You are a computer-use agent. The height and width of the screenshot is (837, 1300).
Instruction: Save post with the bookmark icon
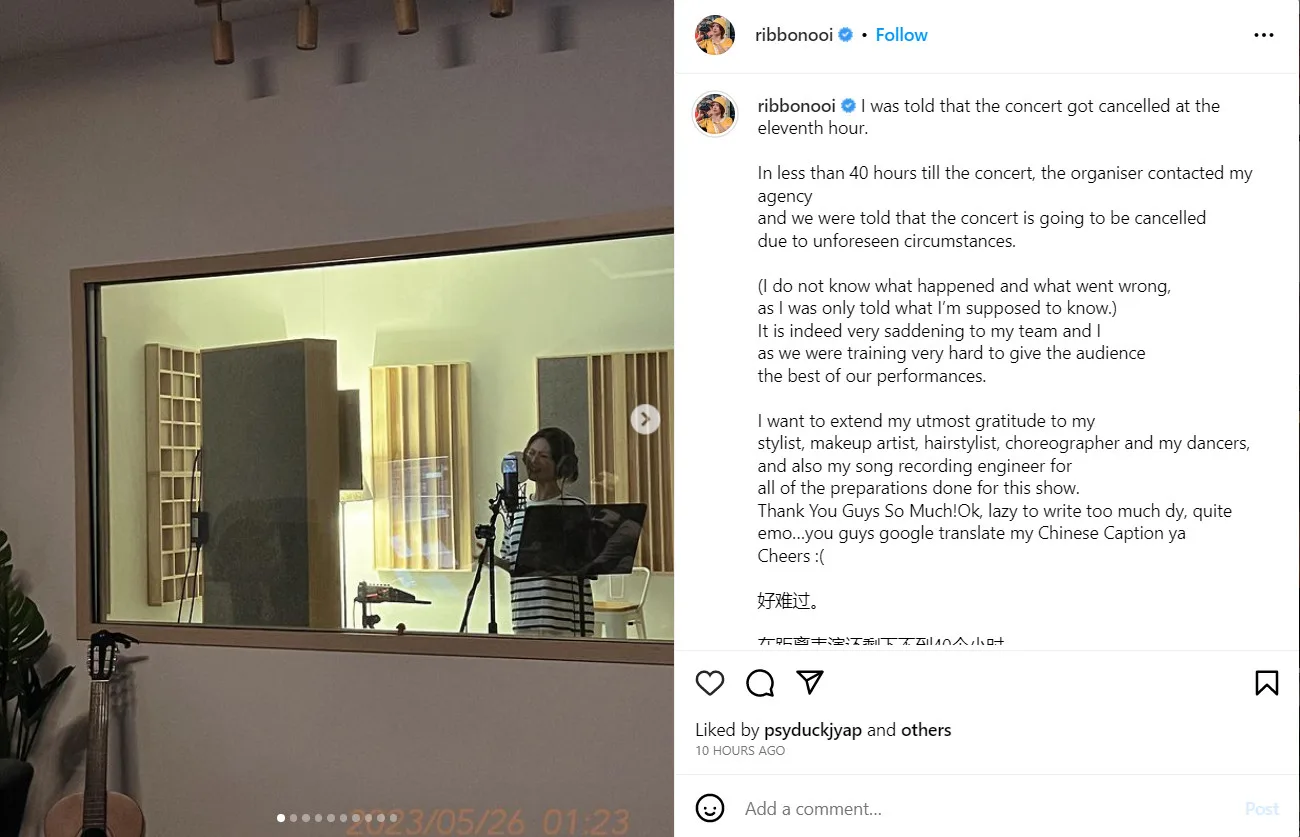1266,683
